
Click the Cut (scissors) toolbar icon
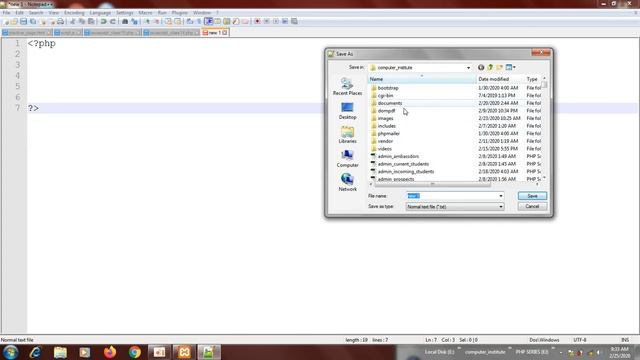(73, 21)
